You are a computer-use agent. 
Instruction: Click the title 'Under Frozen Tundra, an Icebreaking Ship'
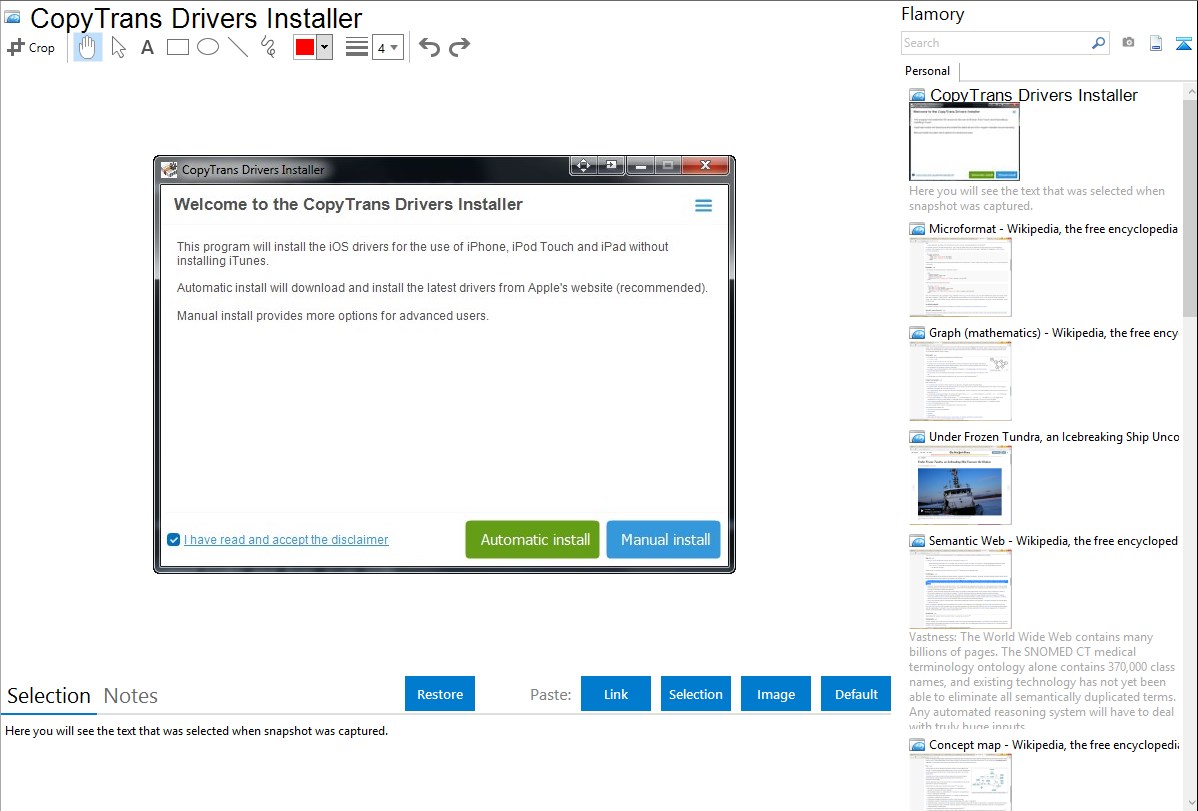1054,437
